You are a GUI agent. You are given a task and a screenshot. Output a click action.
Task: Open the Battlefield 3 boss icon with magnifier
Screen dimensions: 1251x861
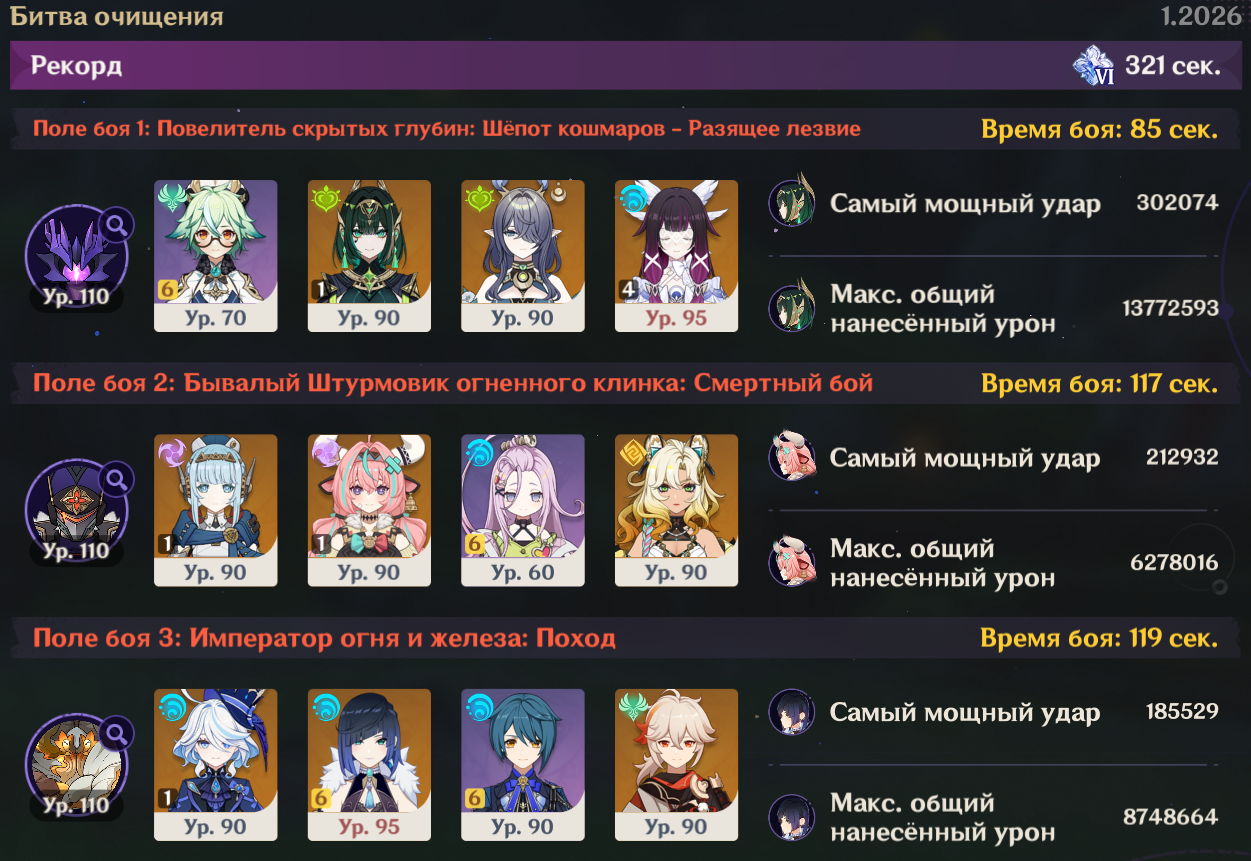(x=77, y=764)
